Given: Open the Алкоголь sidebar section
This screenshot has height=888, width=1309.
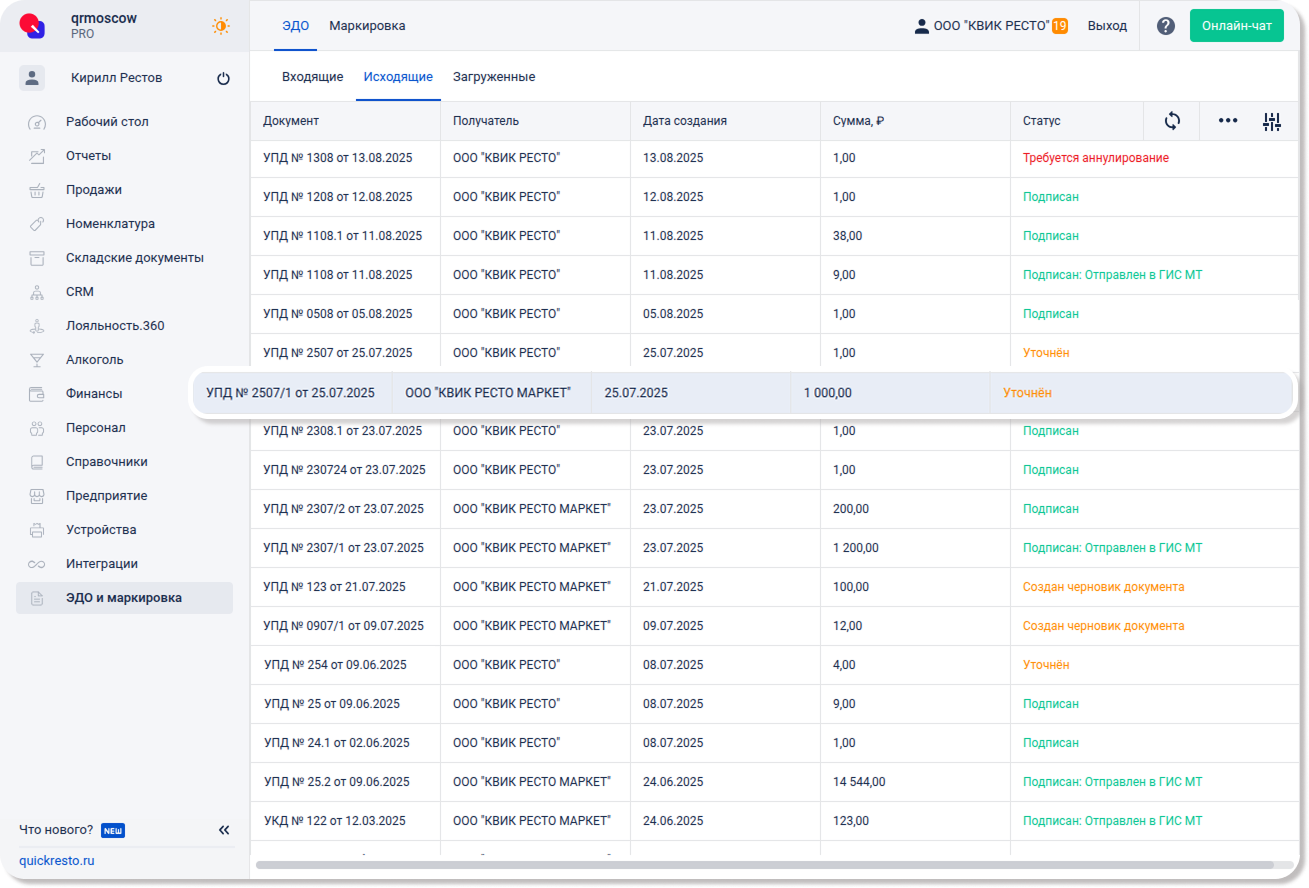Looking at the screenshot, I should point(94,360).
